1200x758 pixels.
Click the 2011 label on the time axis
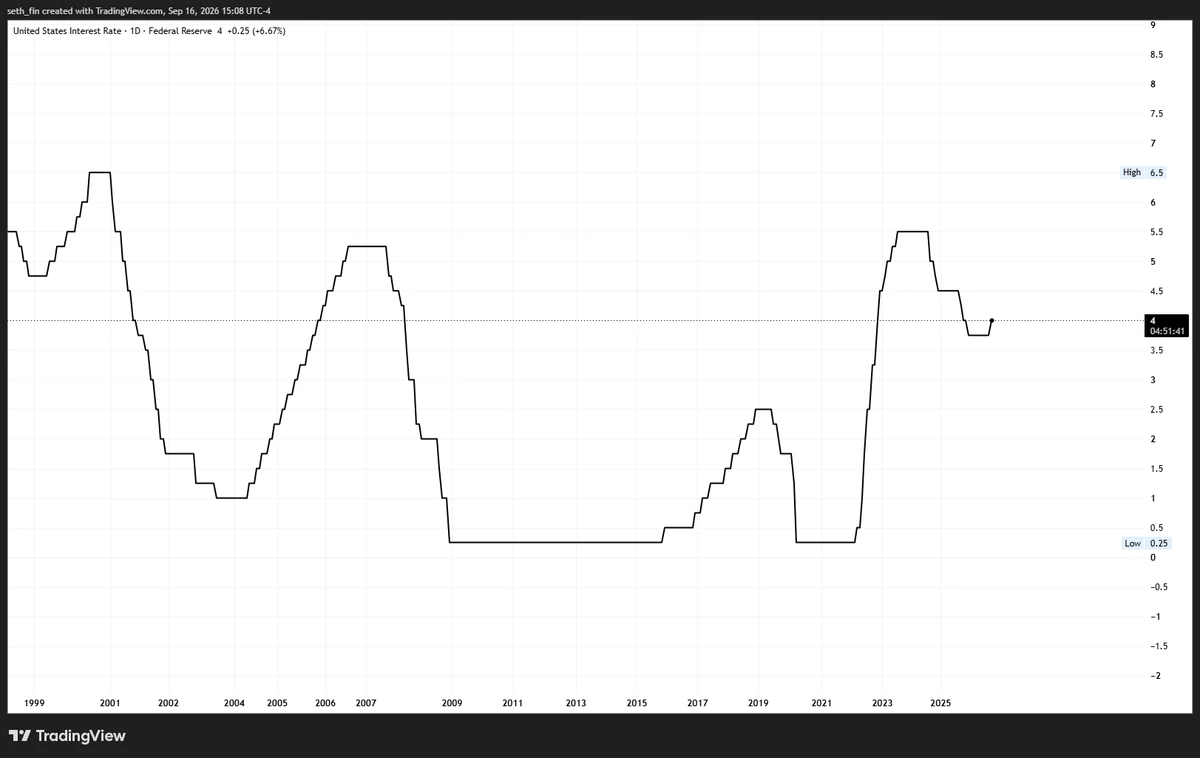click(x=512, y=704)
